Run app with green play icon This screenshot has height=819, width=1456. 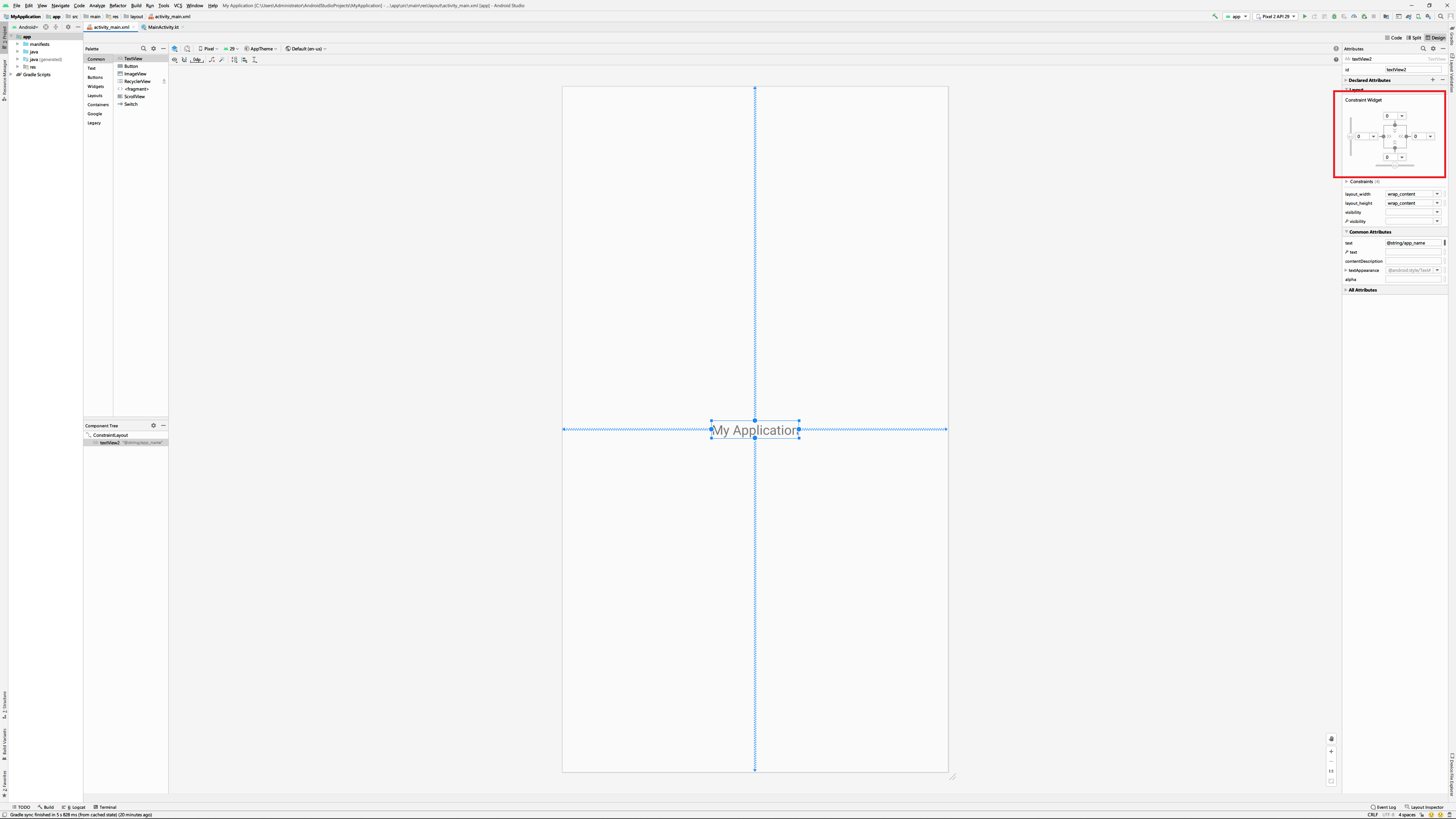point(1304,16)
